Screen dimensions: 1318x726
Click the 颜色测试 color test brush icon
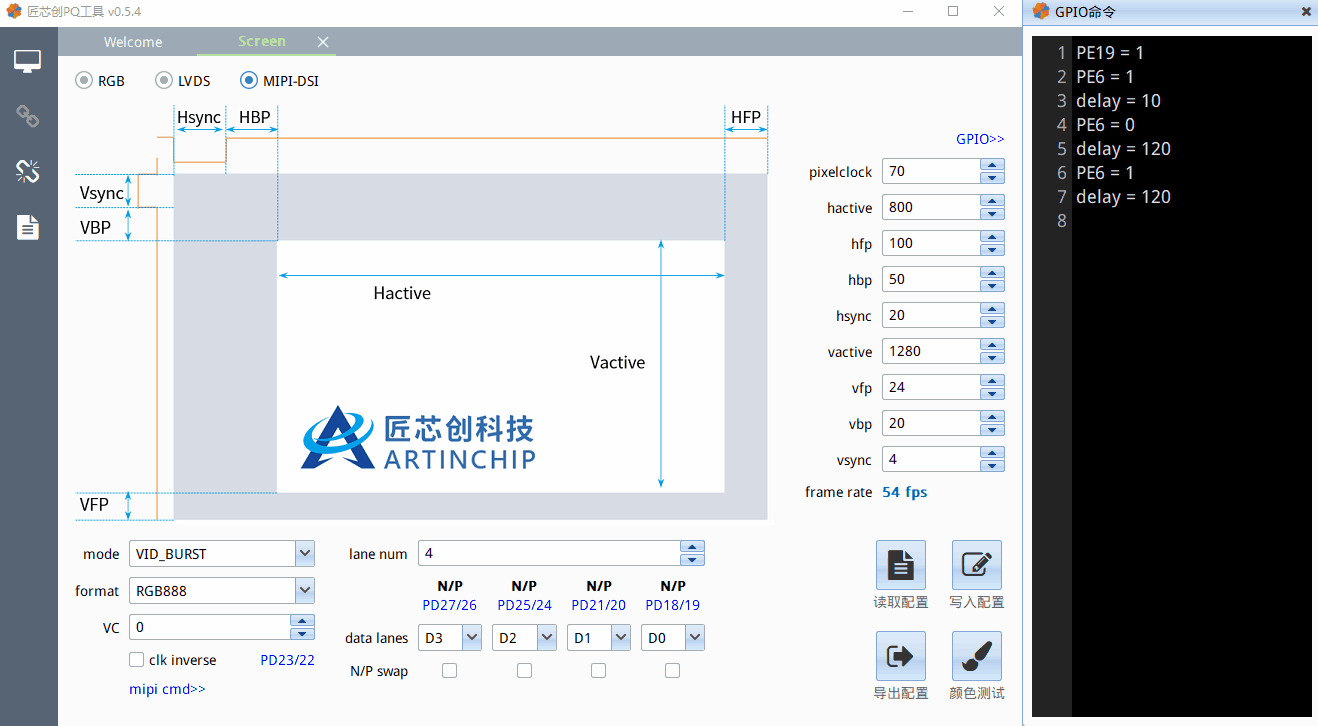click(977, 656)
